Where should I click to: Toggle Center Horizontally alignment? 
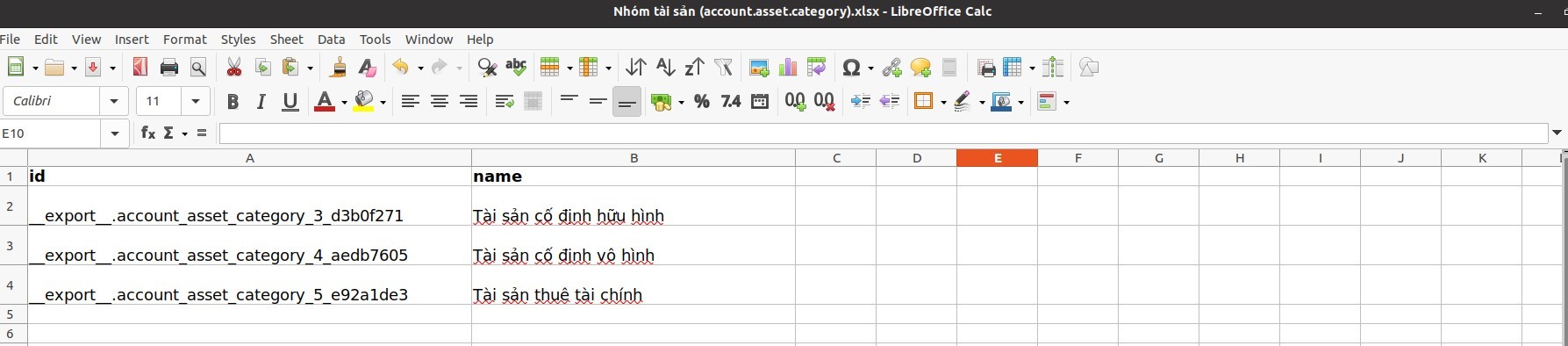point(440,102)
